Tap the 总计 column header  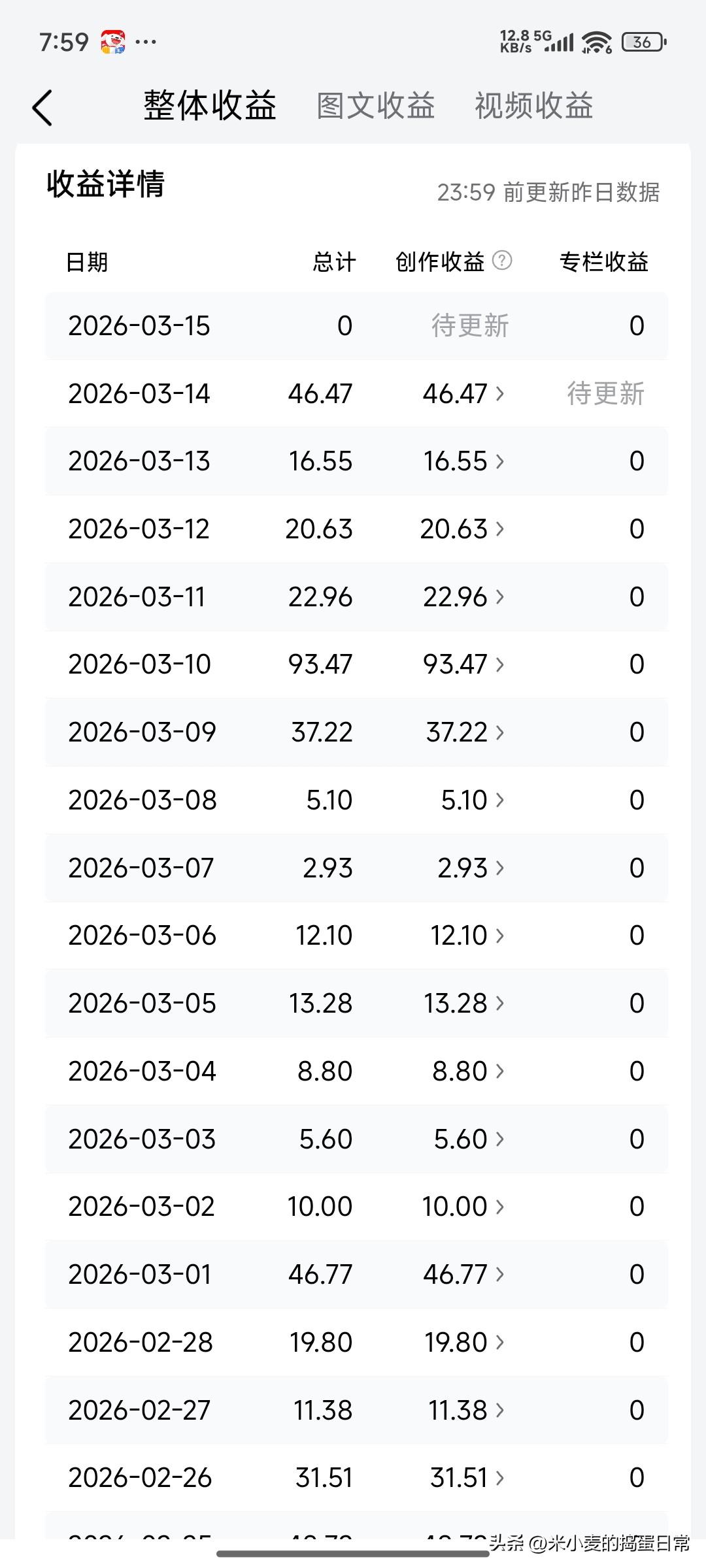click(x=334, y=262)
